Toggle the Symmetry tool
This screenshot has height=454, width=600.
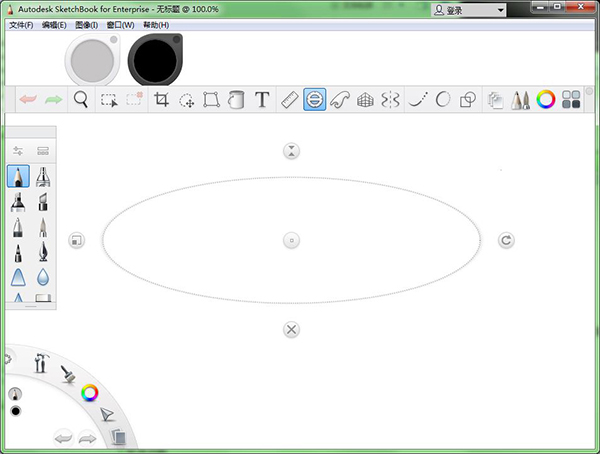(x=390, y=100)
